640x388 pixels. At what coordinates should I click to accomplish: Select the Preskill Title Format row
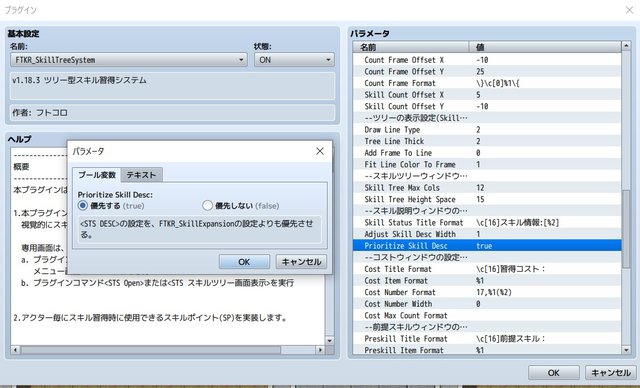tap(487, 339)
